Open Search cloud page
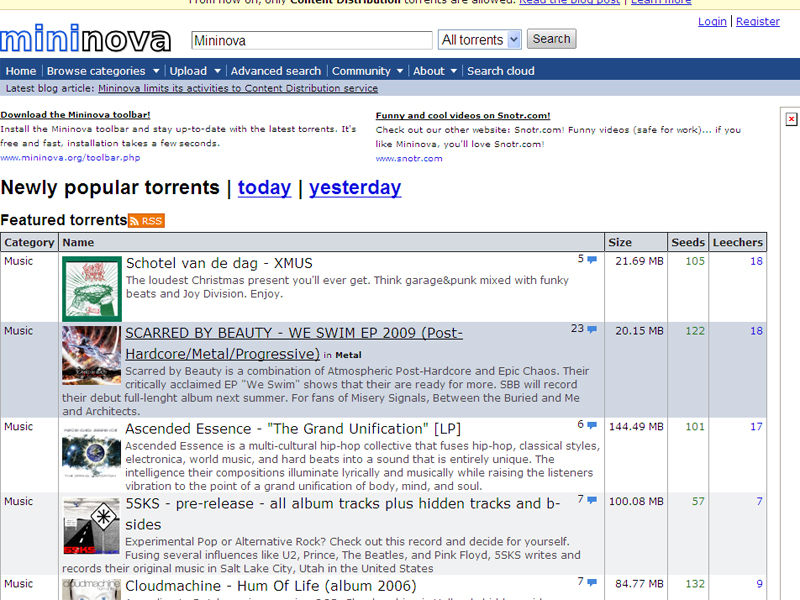Image resolution: width=800 pixels, height=600 pixels. (x=501, y=71)
